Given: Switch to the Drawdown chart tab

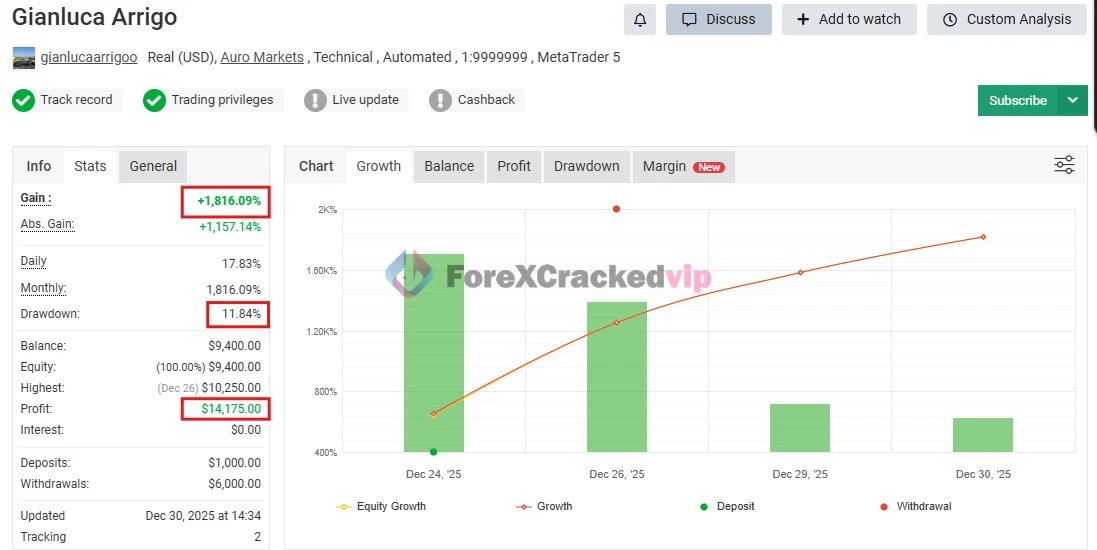Looking at the screenshot, I should click(586, 166).
